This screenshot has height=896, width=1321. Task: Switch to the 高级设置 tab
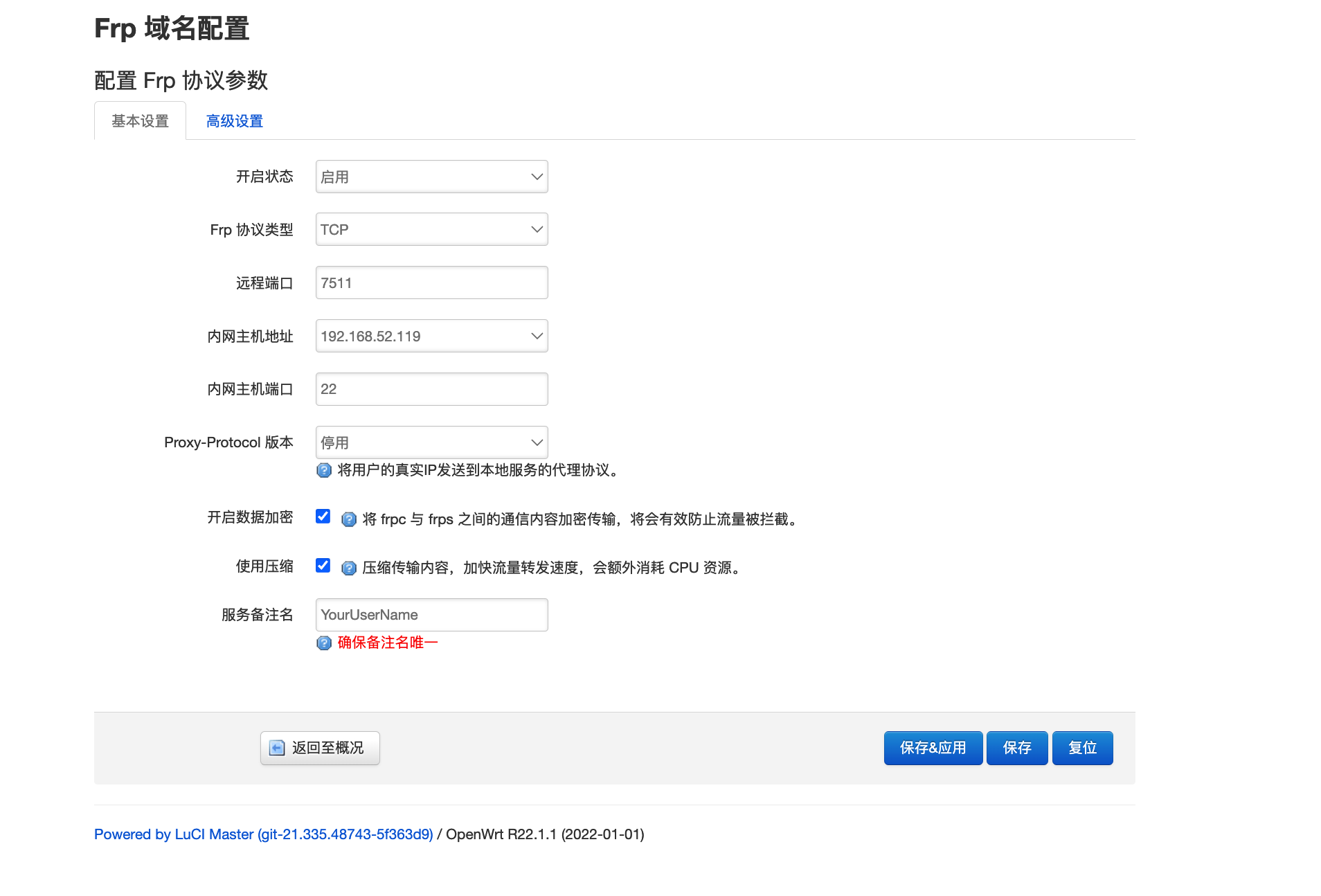pyautogui.click(x=235, y=121)
